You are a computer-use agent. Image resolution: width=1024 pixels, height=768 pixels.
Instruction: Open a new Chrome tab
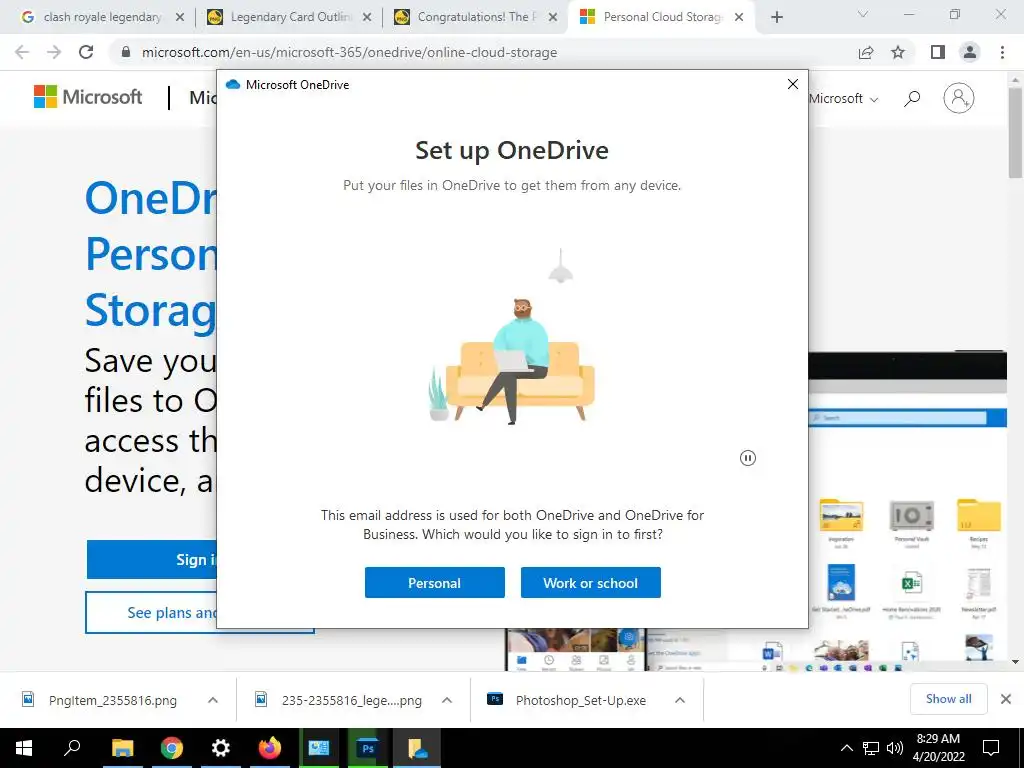[x=776, y=17]
